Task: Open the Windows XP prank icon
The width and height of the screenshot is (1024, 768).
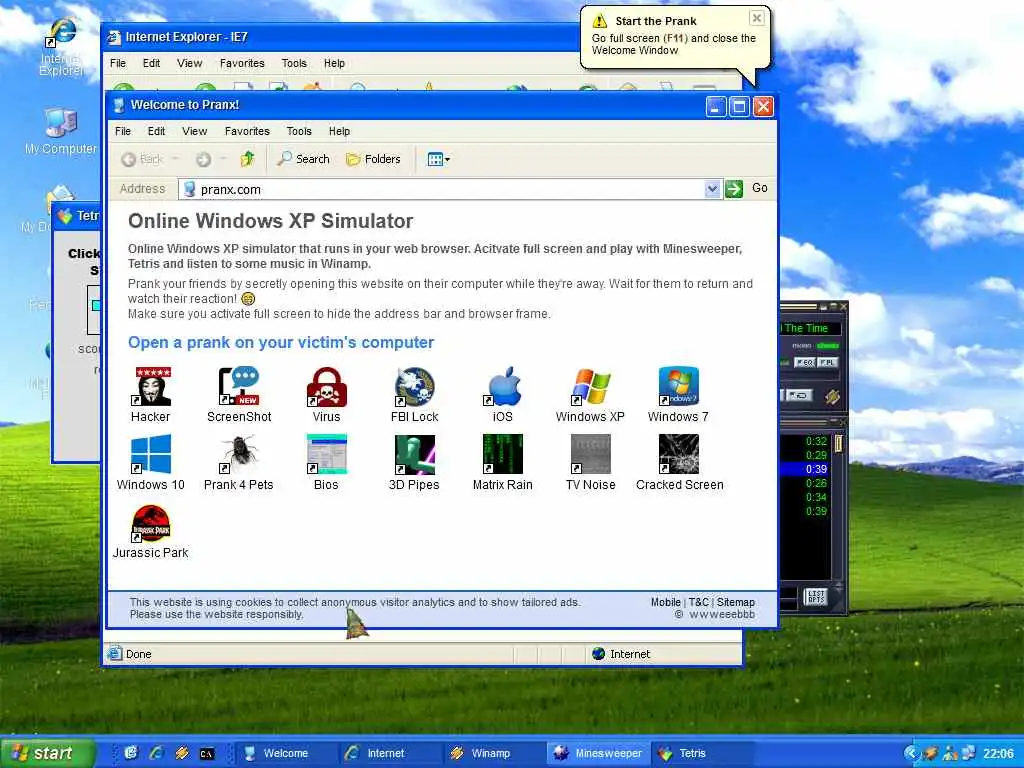Action: point(590,386)
